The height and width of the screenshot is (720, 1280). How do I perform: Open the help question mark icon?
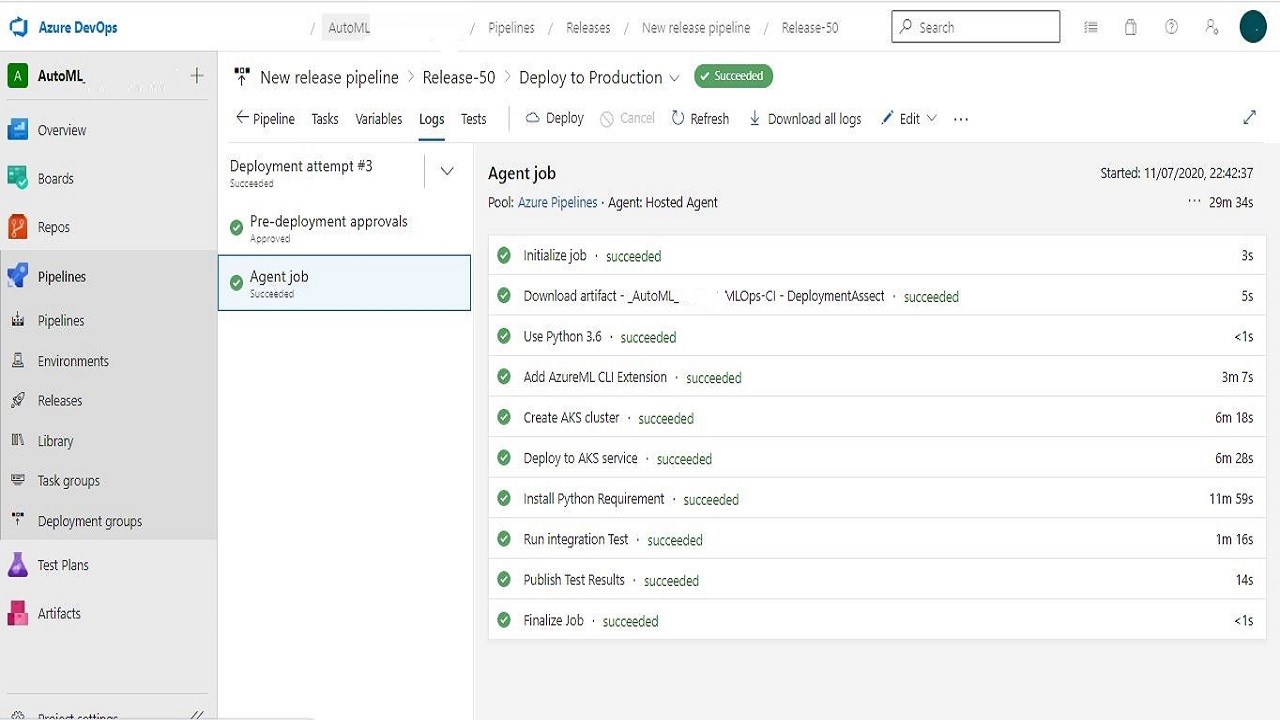(x=1171, y=27)
